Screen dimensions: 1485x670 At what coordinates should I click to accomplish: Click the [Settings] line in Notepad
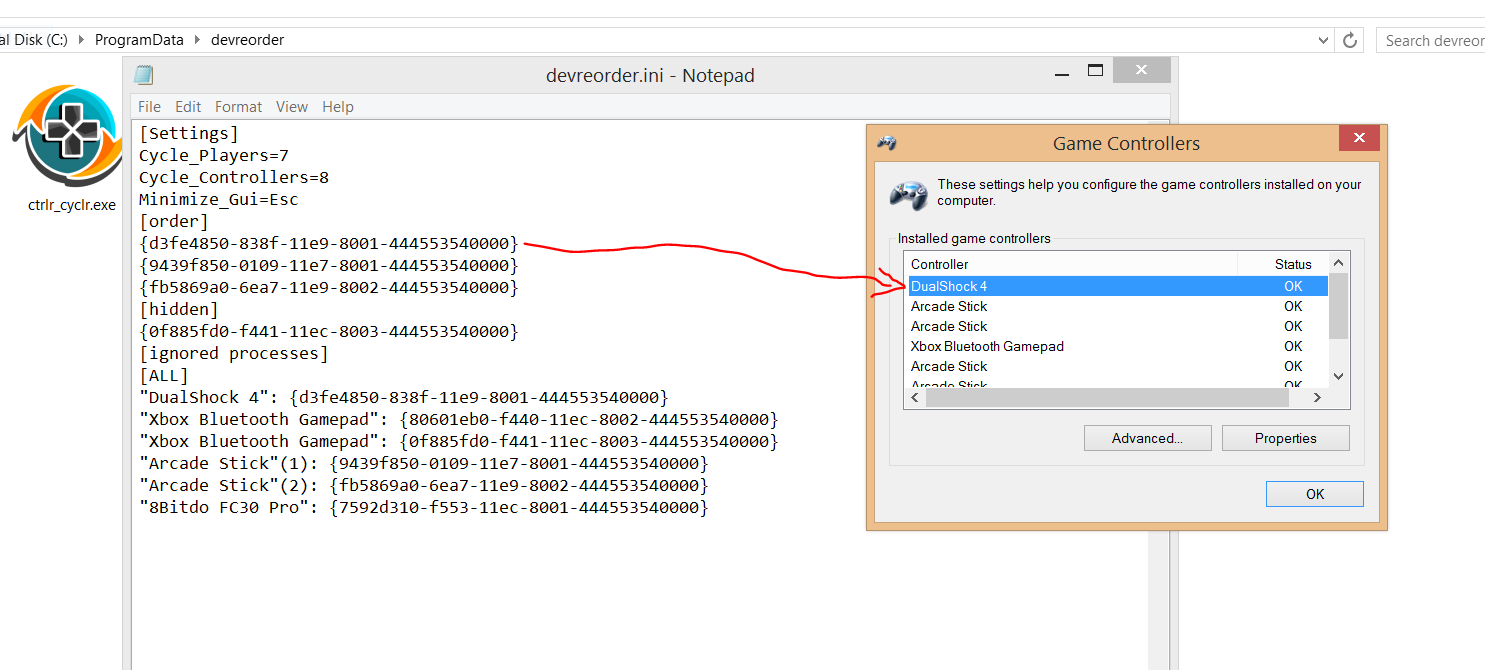coord(189,133)
